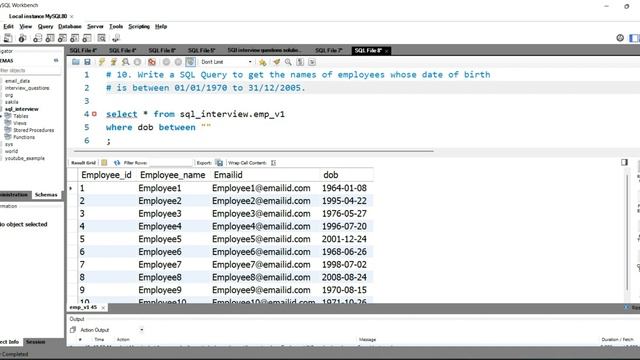Expand the Tables node arrow
Viewport: 640px width, 360px height.
pyautogui.click(x=1, y=116)
